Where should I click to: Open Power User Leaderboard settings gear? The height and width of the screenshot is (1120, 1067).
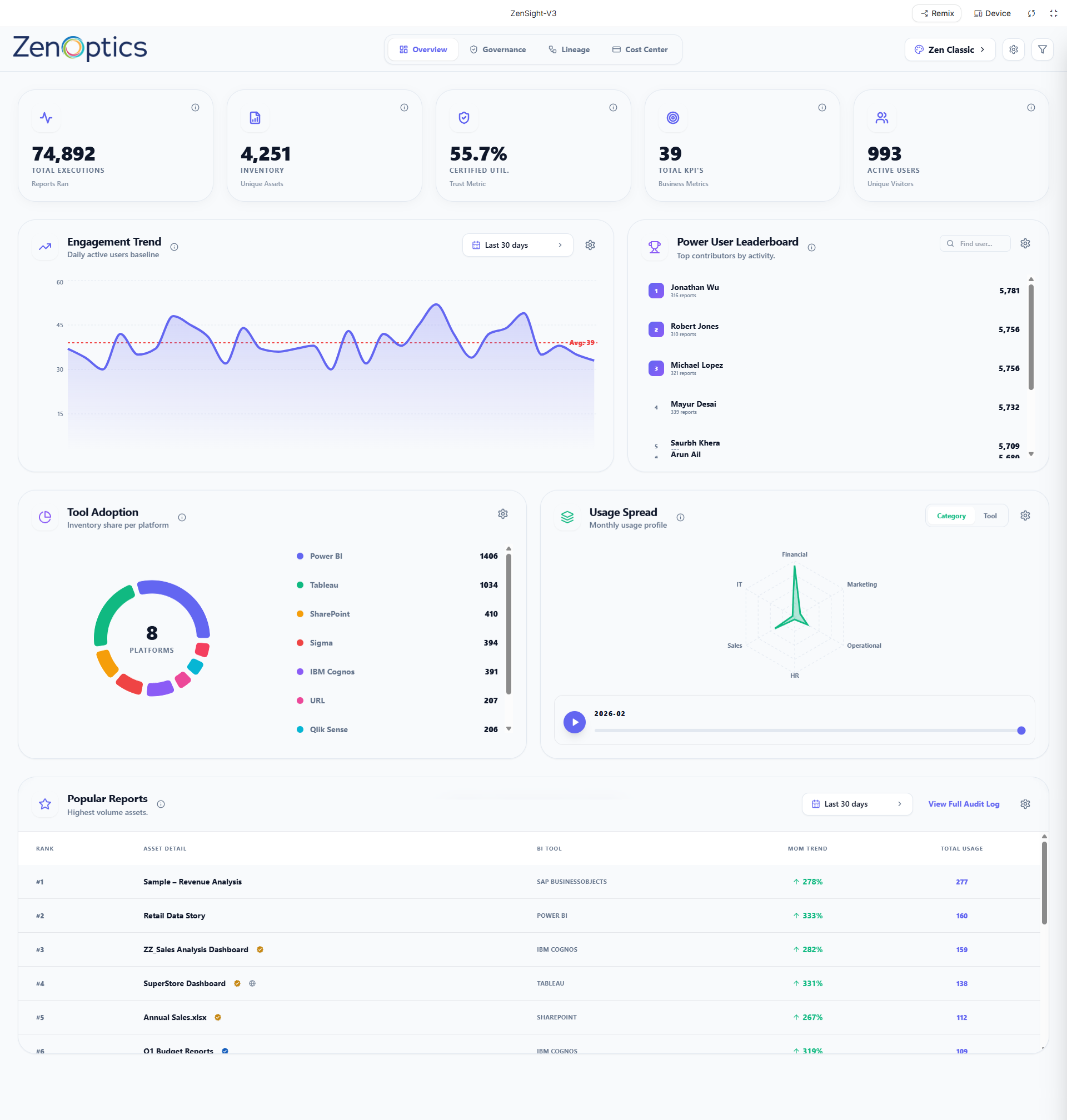1025,243
